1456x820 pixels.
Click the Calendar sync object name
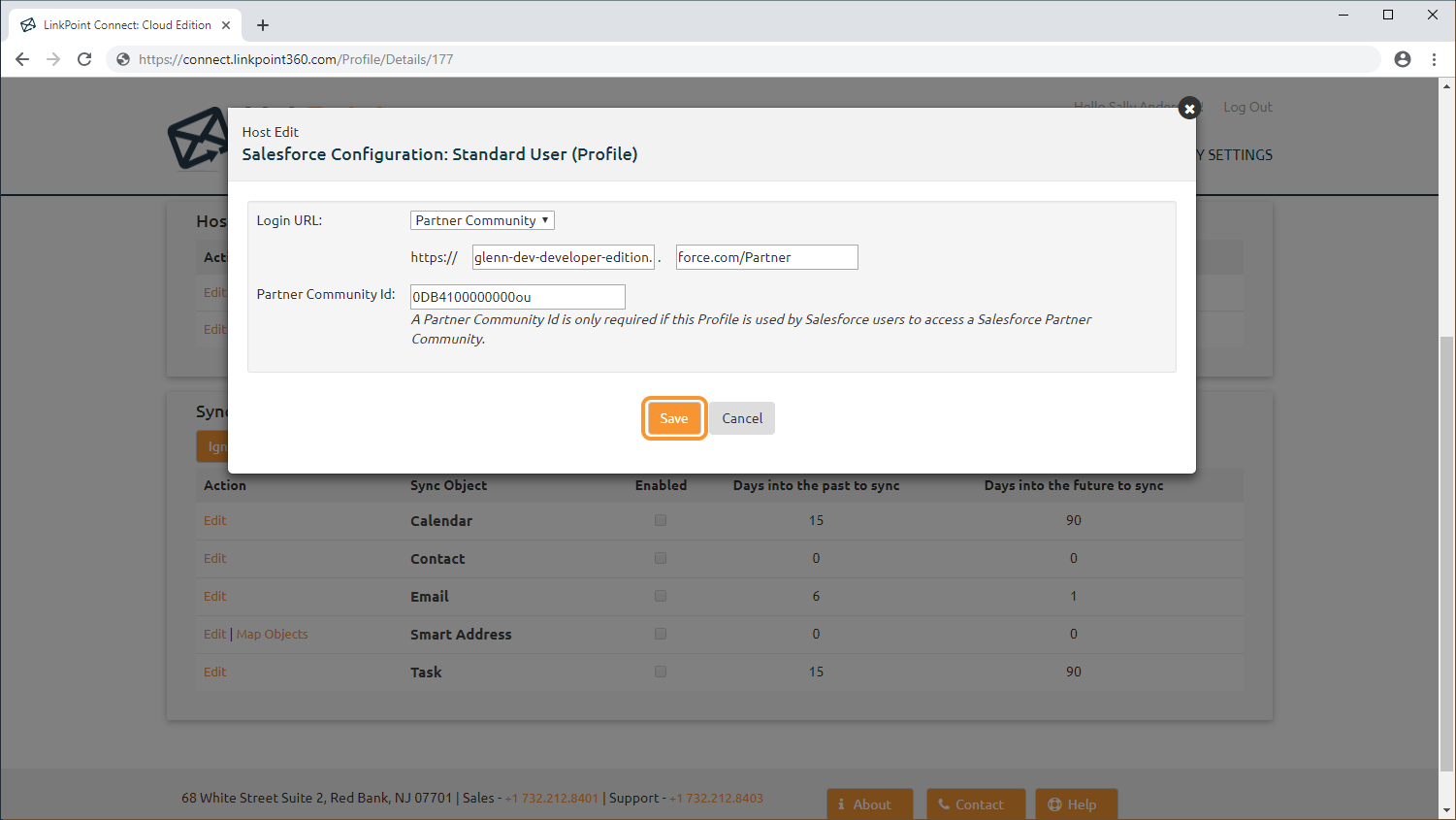coord(441,520)
